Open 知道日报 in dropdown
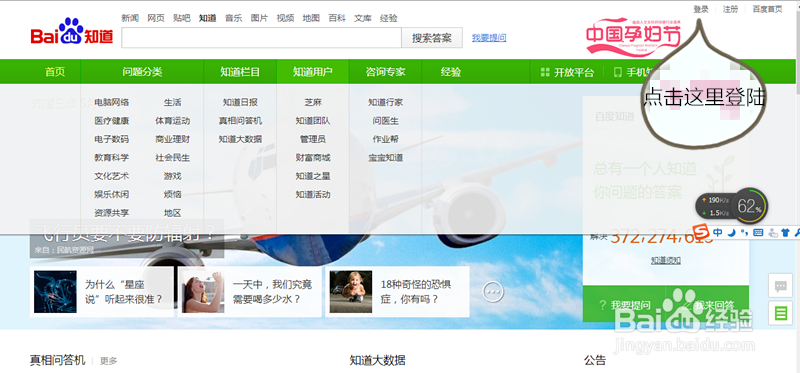The width and height of the screenshot is (800, 373). click(240, 103)
